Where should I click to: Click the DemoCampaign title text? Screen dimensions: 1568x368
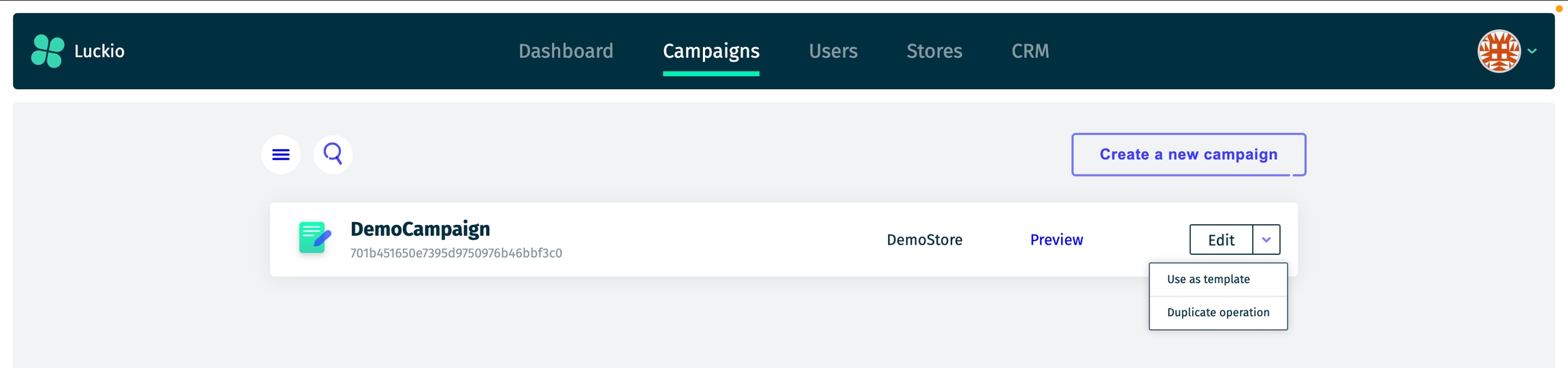click(420, 229)
